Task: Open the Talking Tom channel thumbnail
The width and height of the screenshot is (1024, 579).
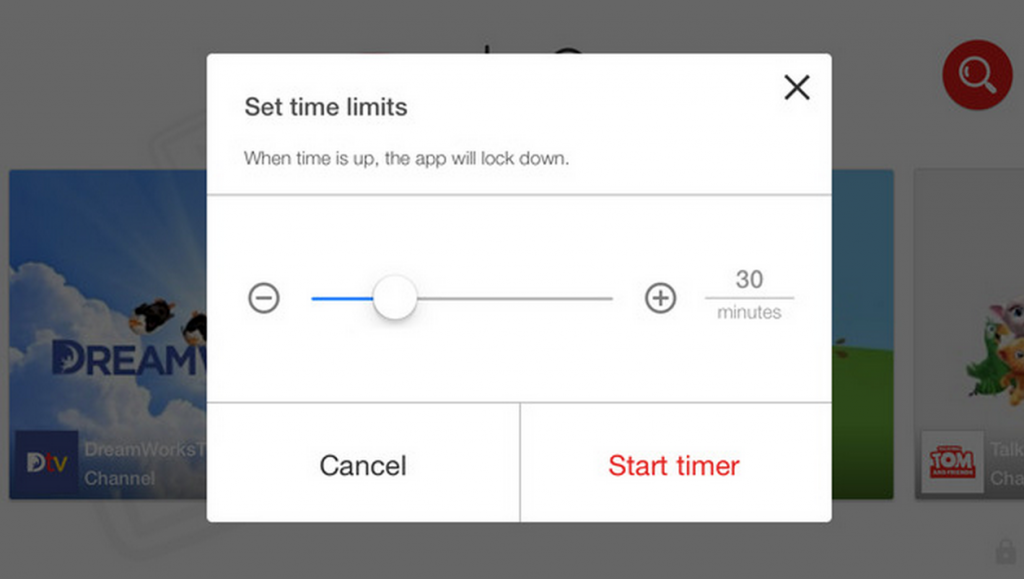Action: tap(969, 334)
